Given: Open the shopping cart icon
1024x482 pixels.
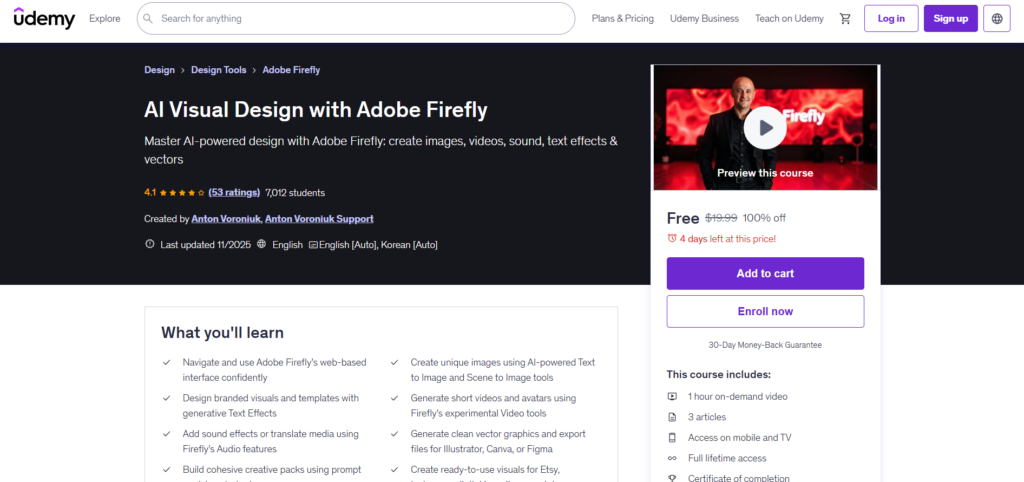Looking at the screenshot, I should (x=845, y=19).
